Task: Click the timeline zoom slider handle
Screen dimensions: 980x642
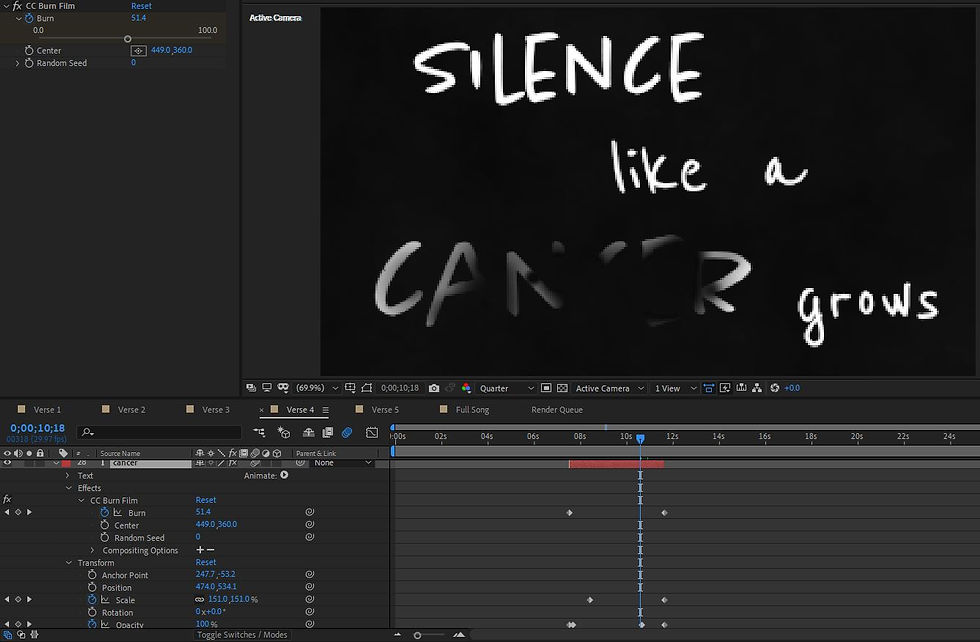Action: (417, 635)
